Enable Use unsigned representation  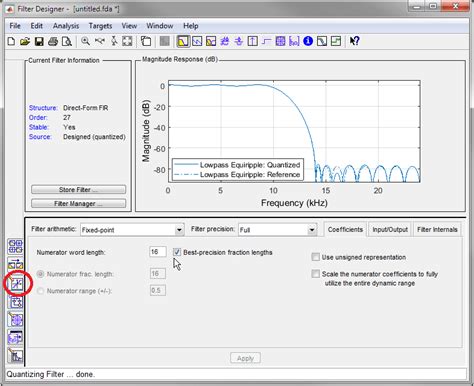point(315,257)
